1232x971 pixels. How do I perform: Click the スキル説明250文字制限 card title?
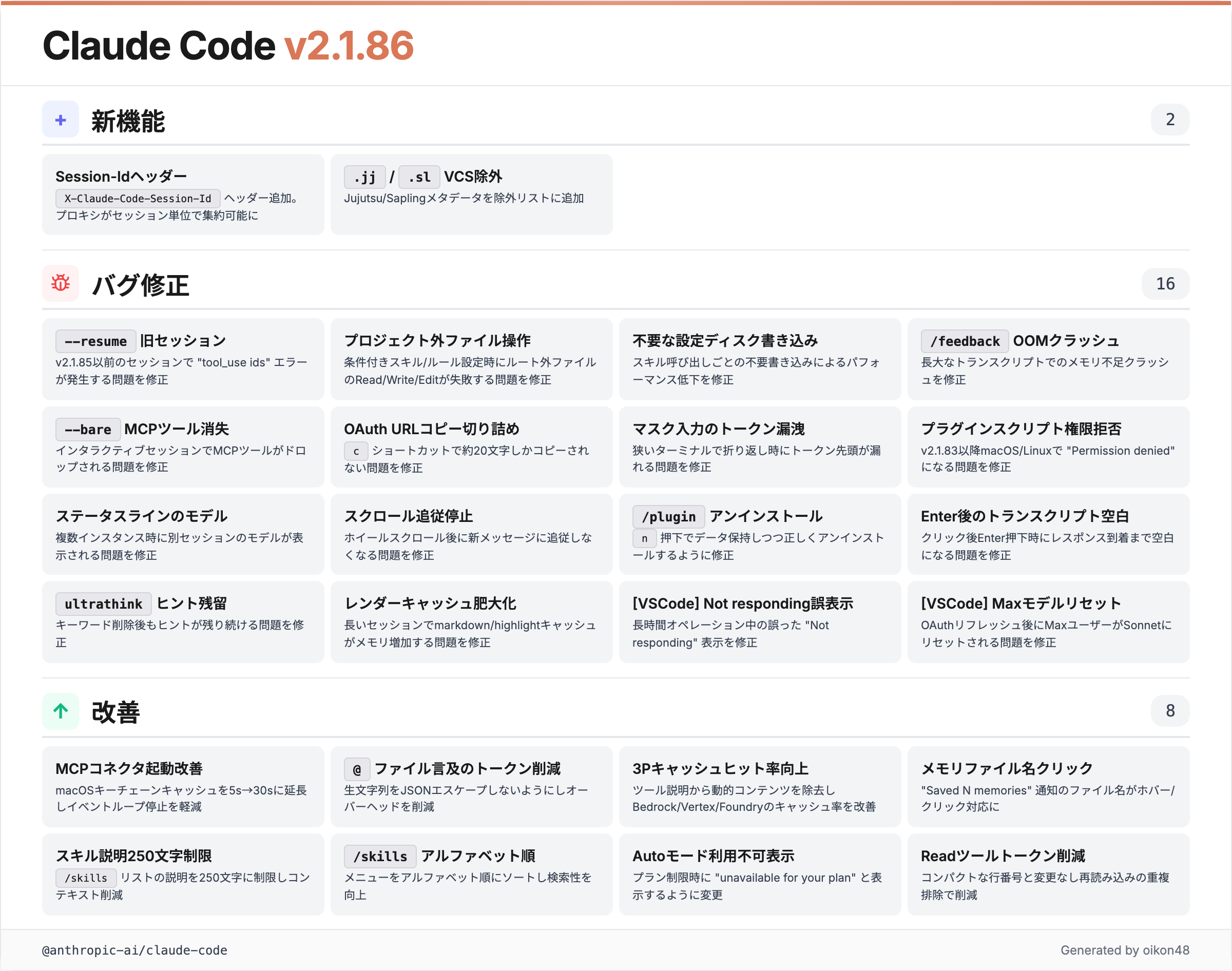click(x=133, y=856)
